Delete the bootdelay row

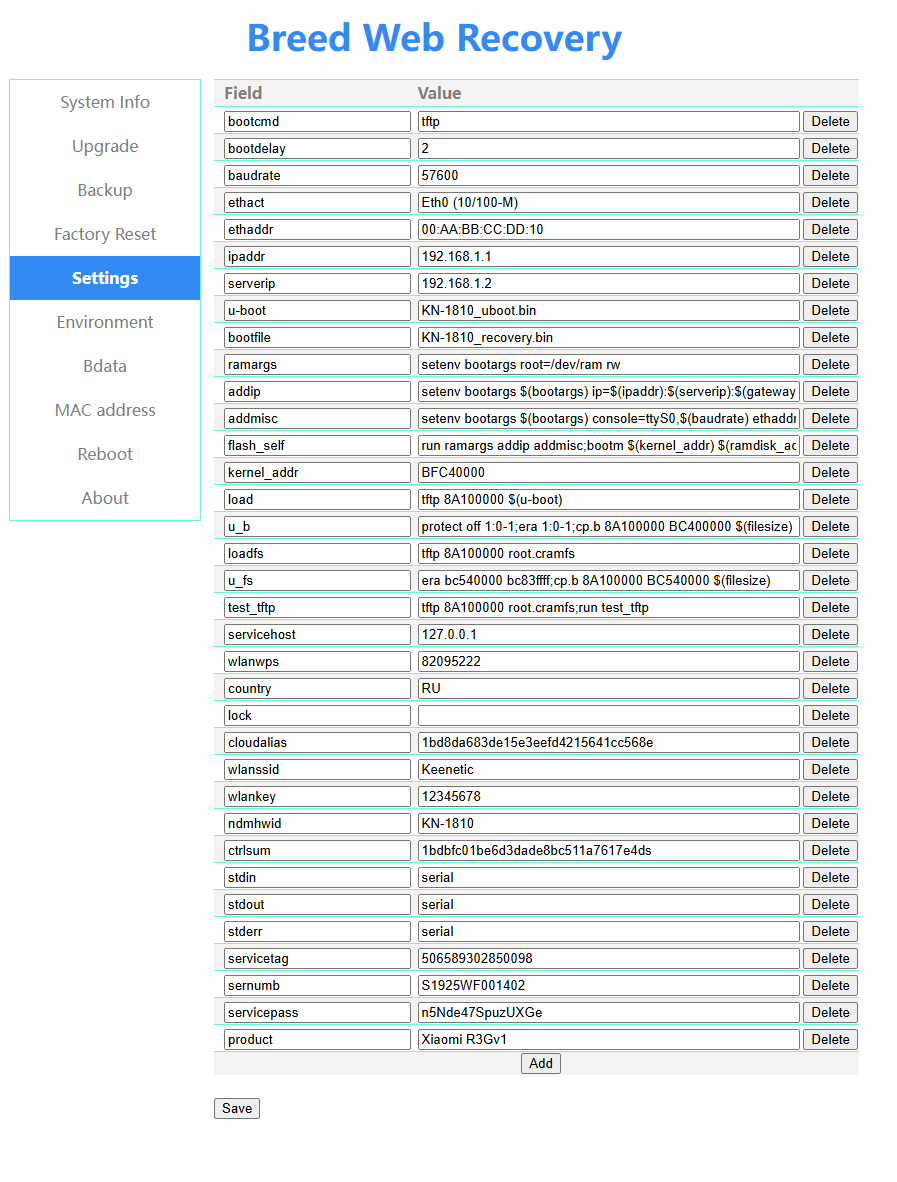[x=830, y=149]
